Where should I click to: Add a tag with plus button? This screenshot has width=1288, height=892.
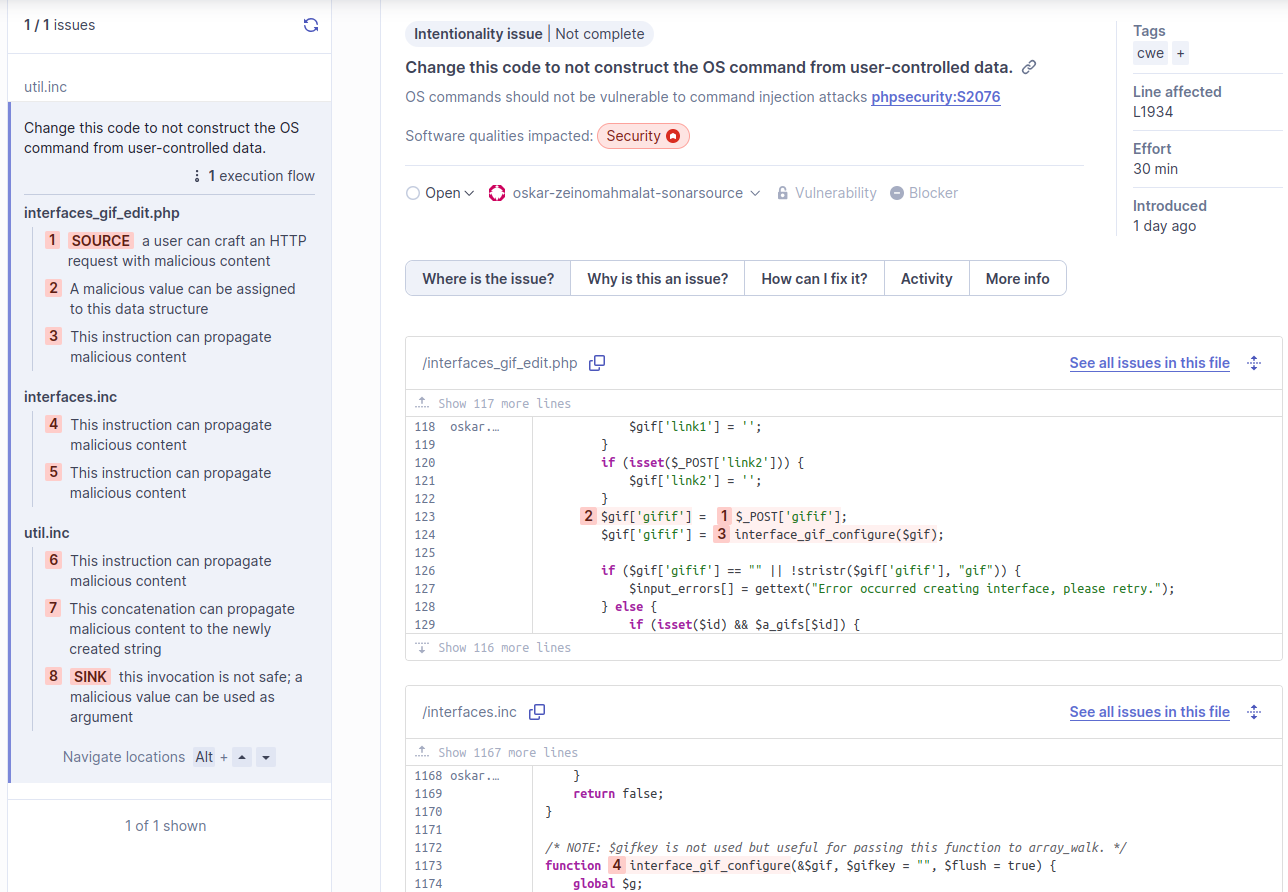coord(1180,54)
